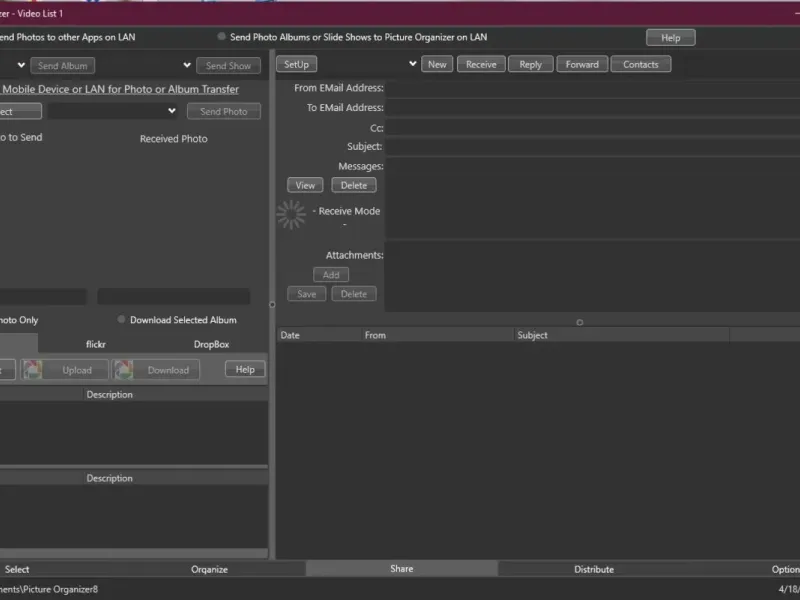The height and width of the screenshot is (600, 800).
Task: Click New email button
Action: [437, 64]
